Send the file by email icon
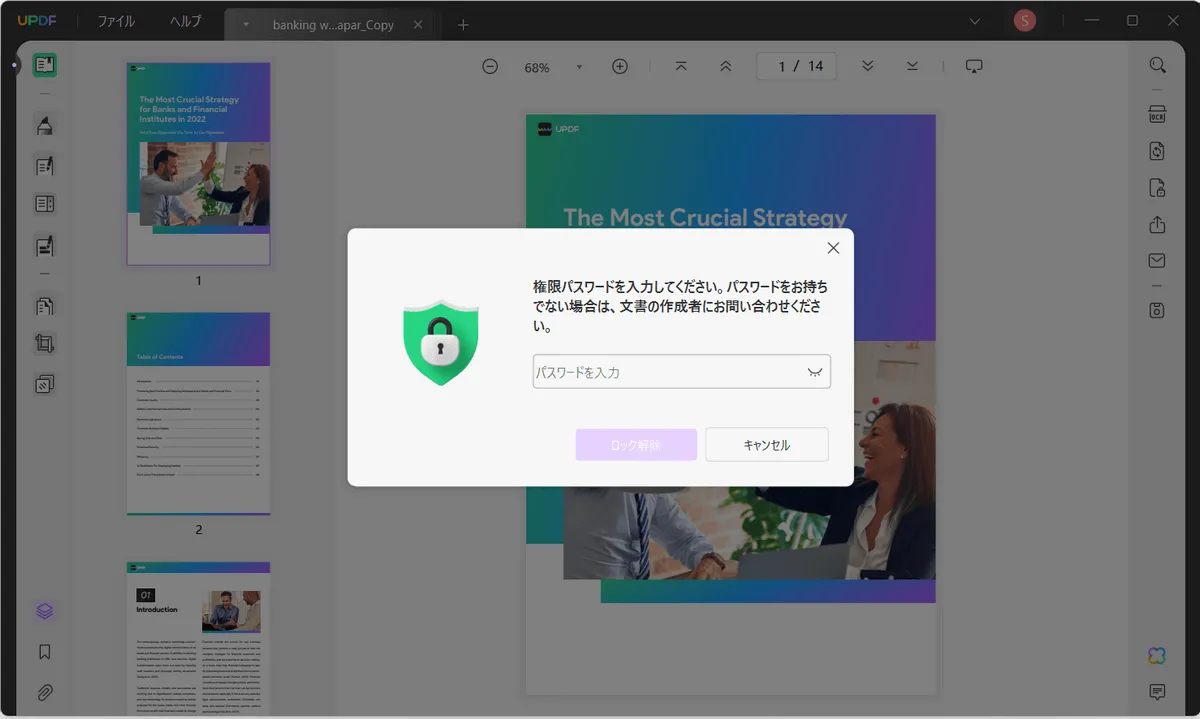The image size is (1200, 719). pyautogui.click(x=1157, y=261)
